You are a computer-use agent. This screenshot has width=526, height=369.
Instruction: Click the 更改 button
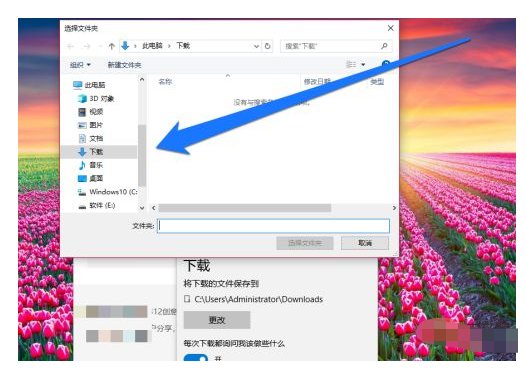tap(217, 320)
